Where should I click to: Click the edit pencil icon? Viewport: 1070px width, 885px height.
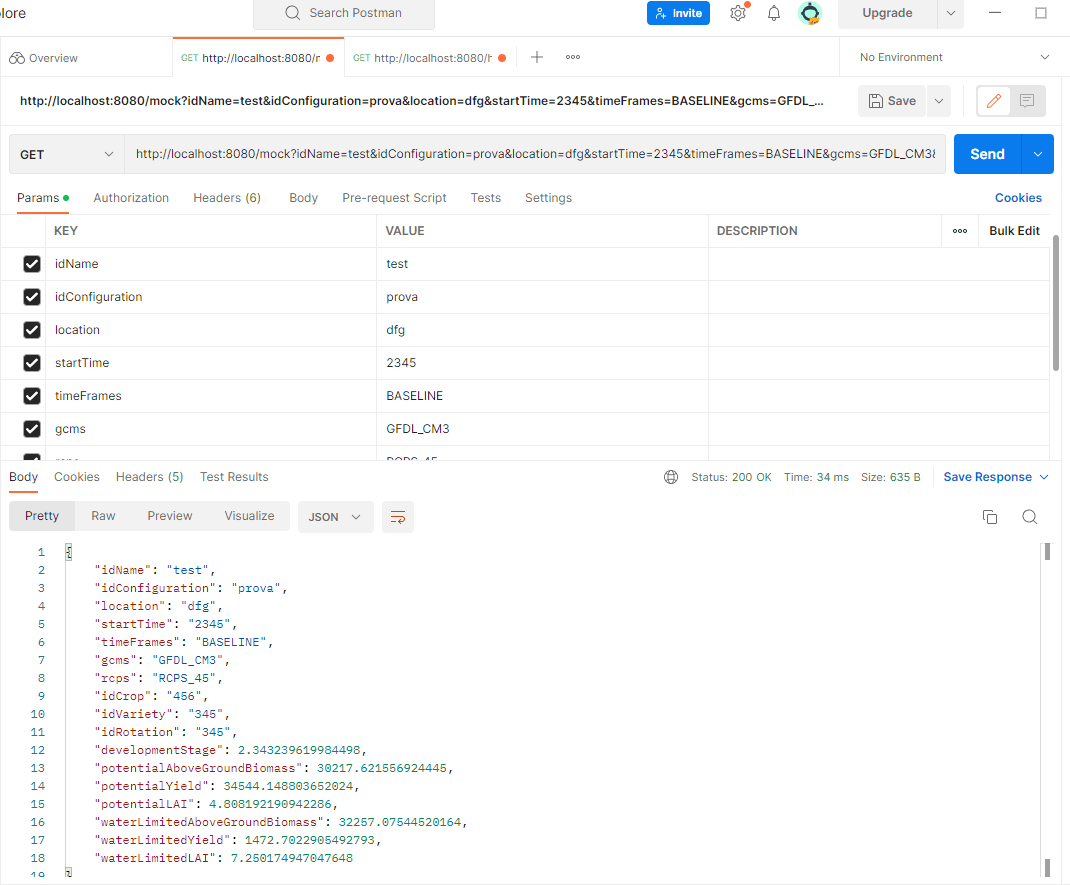[x=994, y=101]
